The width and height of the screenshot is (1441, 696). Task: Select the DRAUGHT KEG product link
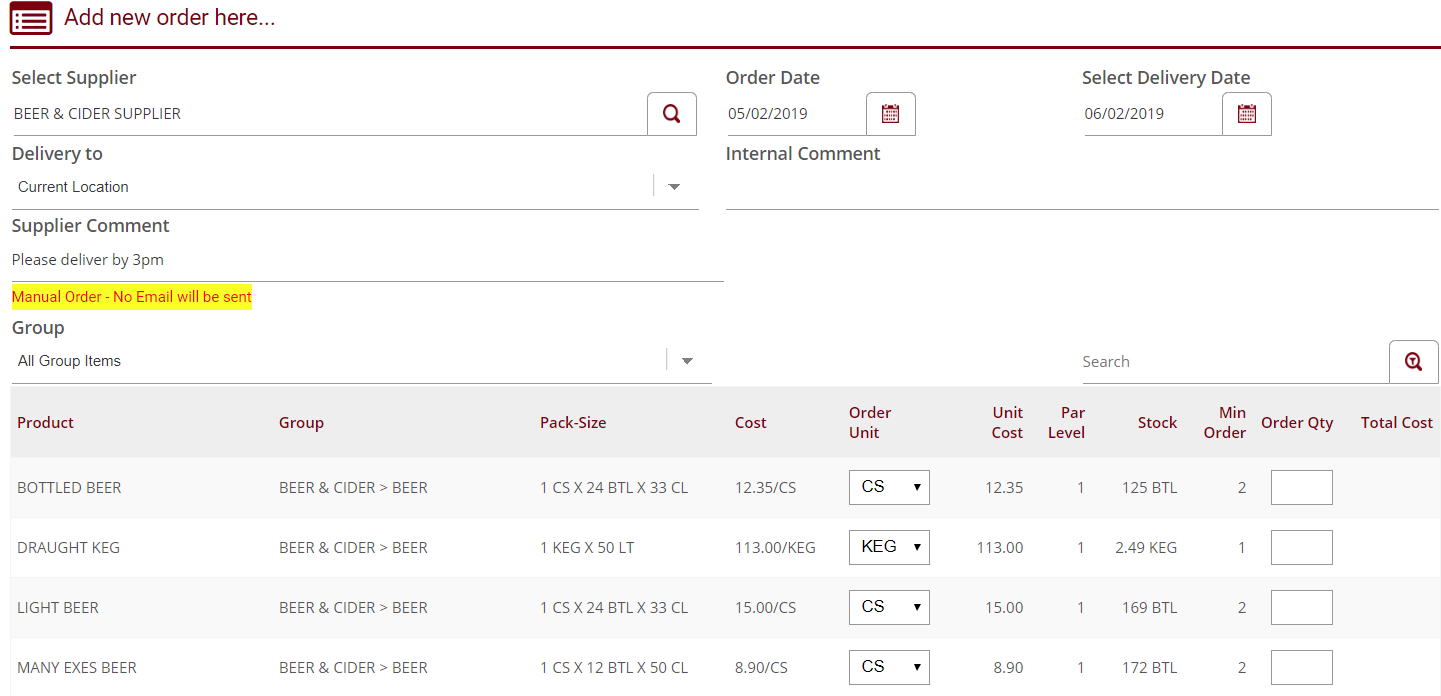click(x=67, y=547)
